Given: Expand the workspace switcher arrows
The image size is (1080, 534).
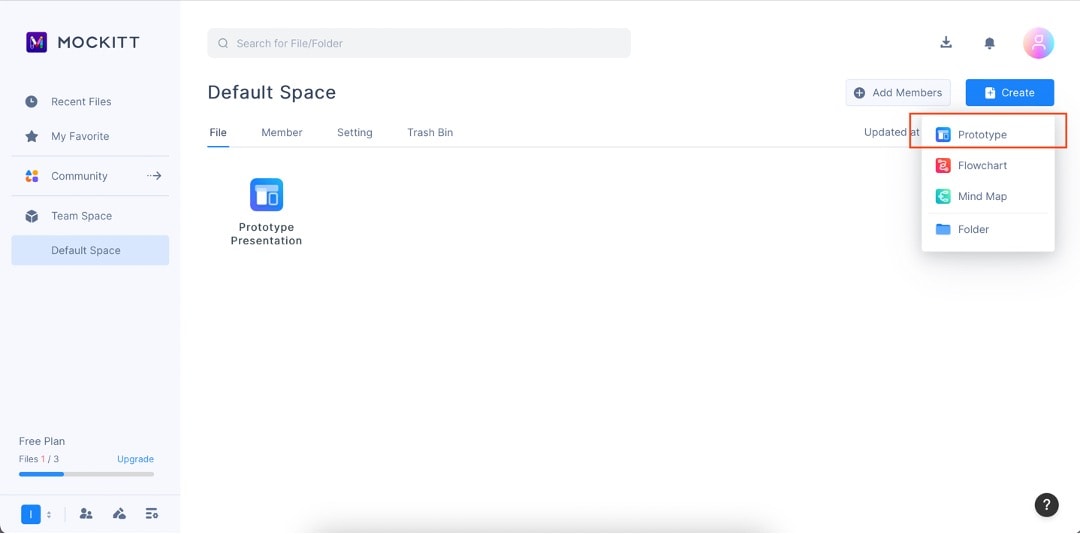Looking at the screenshot, I should pos(49,514).
